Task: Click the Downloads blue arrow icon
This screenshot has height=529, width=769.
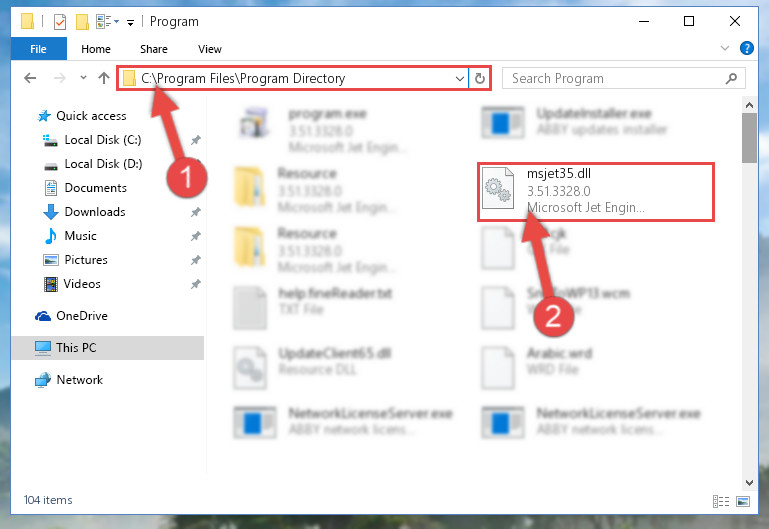Action: (x=51, y=212)
